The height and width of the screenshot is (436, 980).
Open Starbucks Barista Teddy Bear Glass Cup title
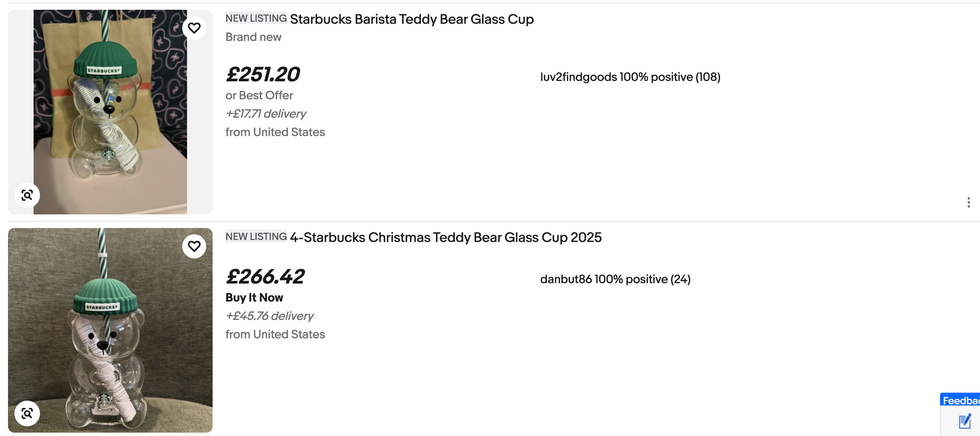coord(411,19)
